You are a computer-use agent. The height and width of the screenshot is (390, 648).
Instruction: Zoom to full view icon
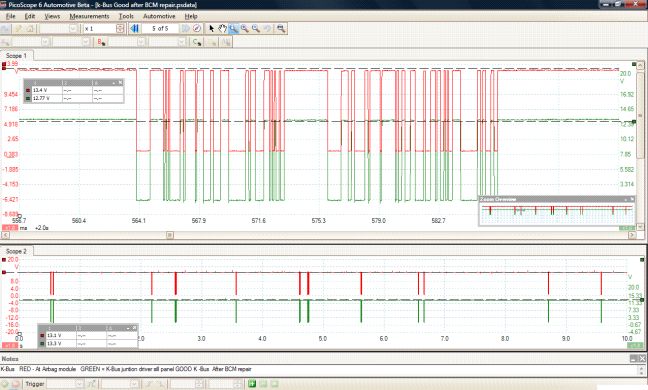281,29
